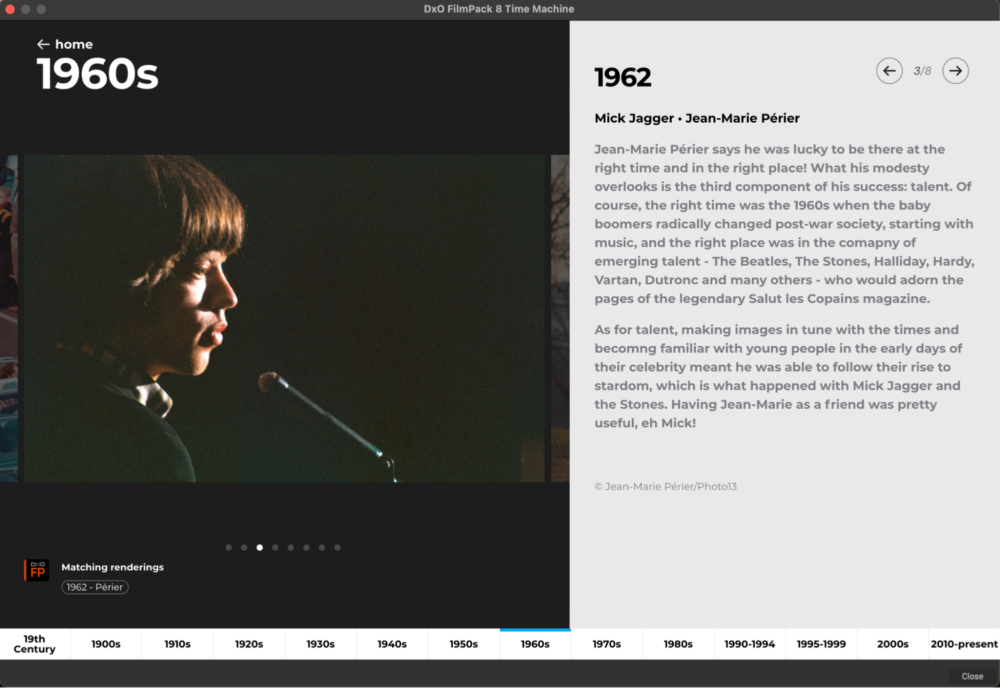Viewport: 1000px width, 688px height.
Task: Switch to the 1970s tab
Action: tap(607, 644)
